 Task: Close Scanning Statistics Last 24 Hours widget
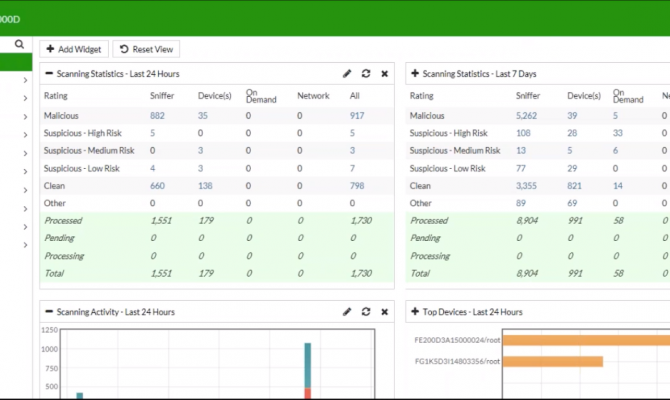click(x=385, y=74)
